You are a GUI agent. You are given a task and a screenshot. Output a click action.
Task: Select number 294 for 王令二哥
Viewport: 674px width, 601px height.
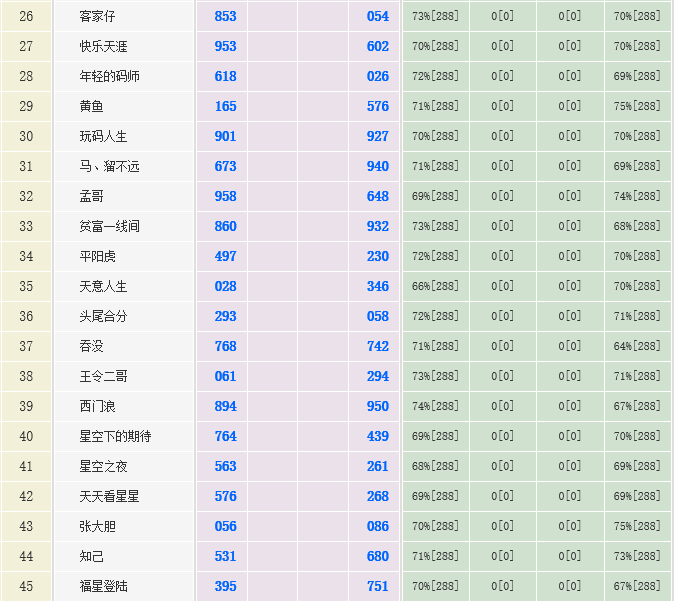click(377, 376)
